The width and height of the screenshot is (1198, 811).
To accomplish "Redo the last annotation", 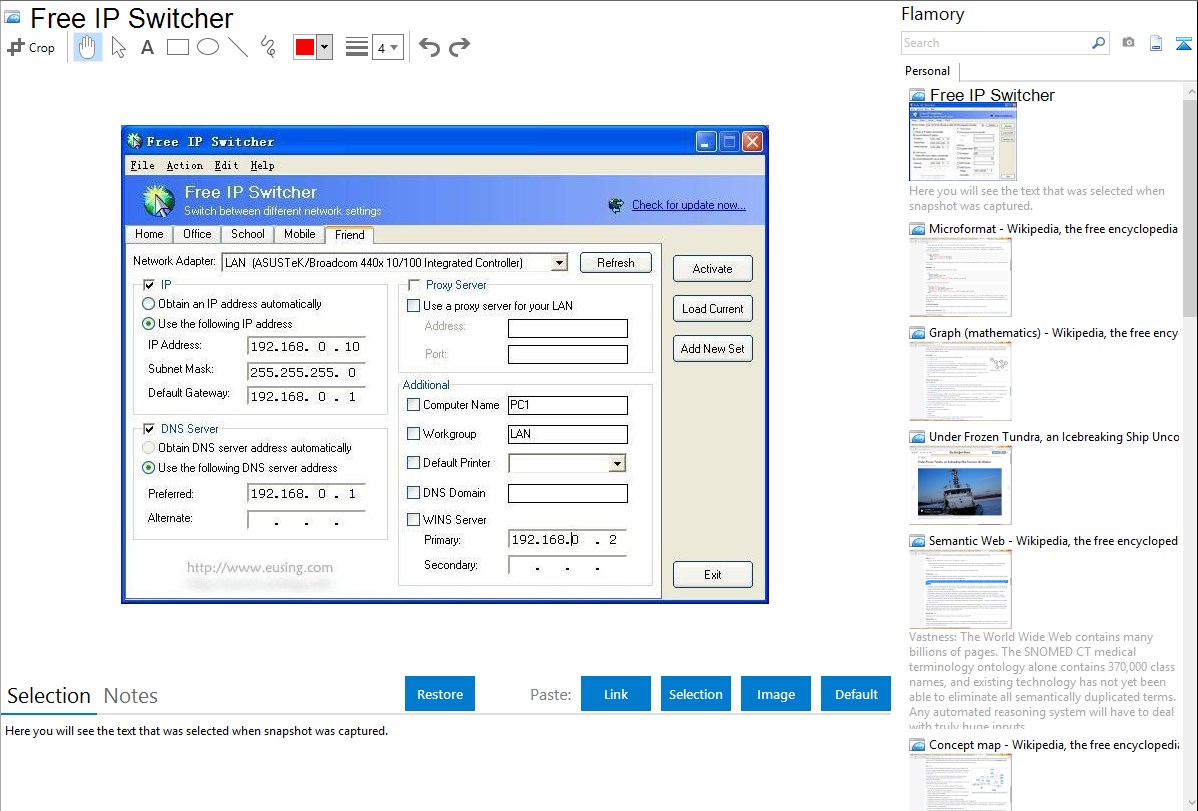I will click(x=459, y=47).
